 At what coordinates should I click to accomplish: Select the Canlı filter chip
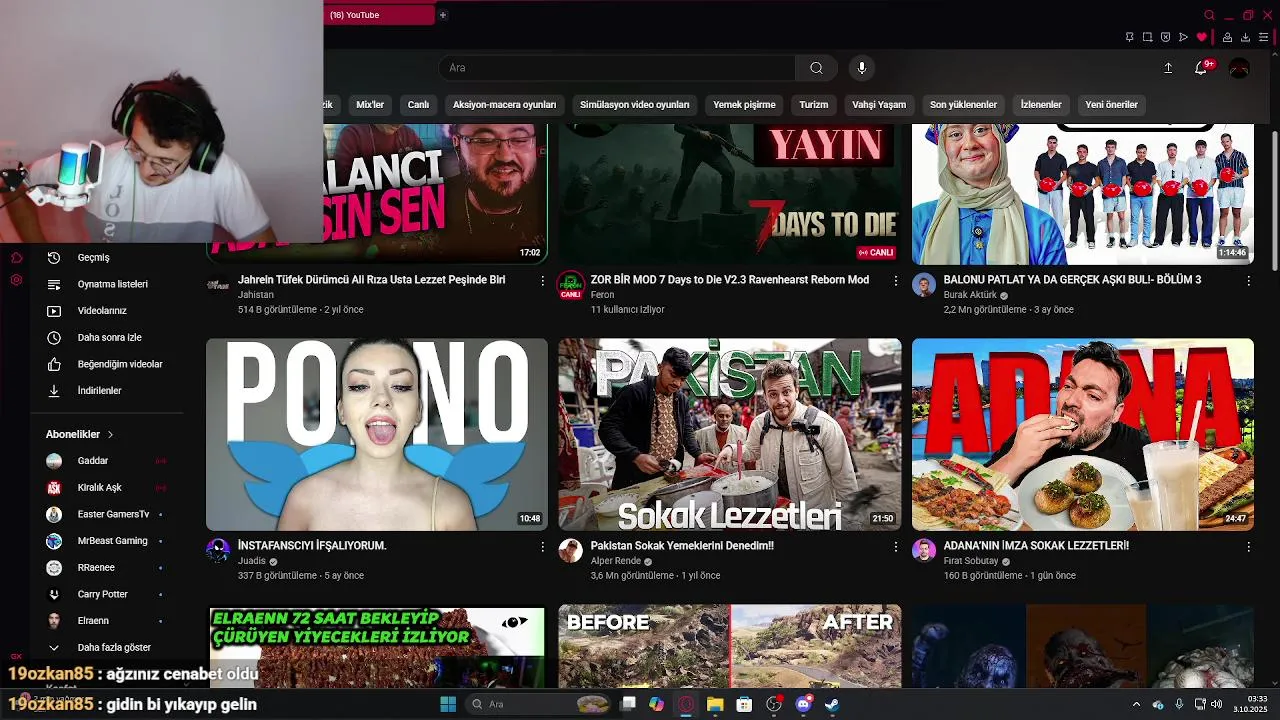coord(418,104)
